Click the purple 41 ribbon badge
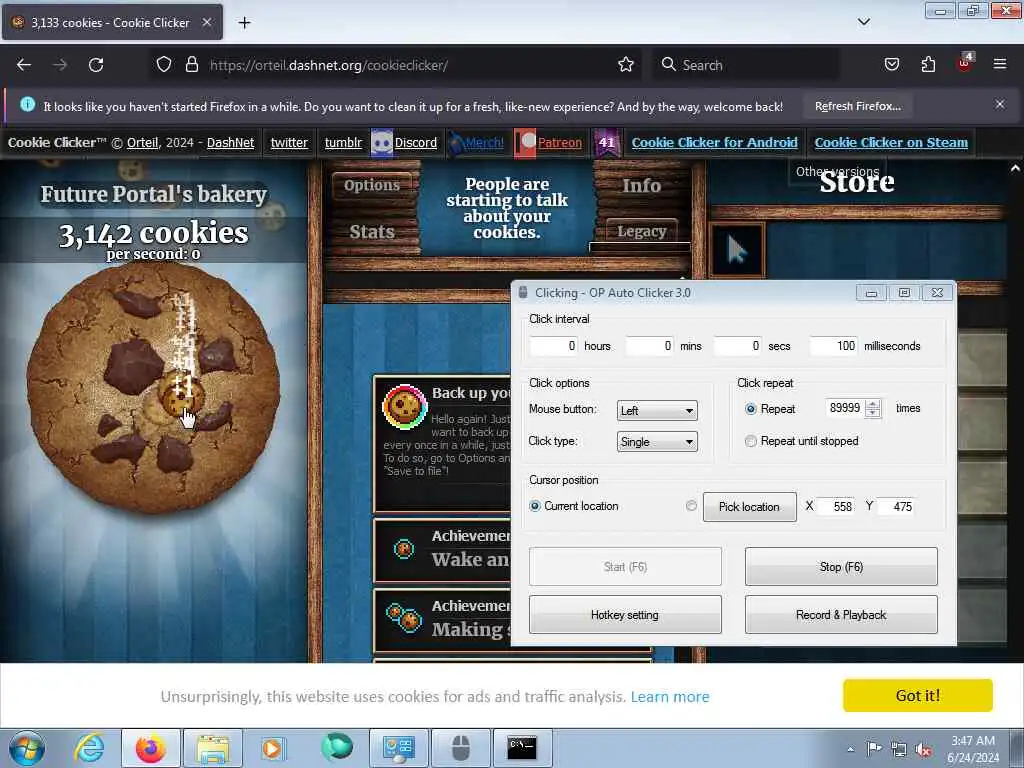The height and width of the screenshot is (768, 1024). [x=607, y=142]
